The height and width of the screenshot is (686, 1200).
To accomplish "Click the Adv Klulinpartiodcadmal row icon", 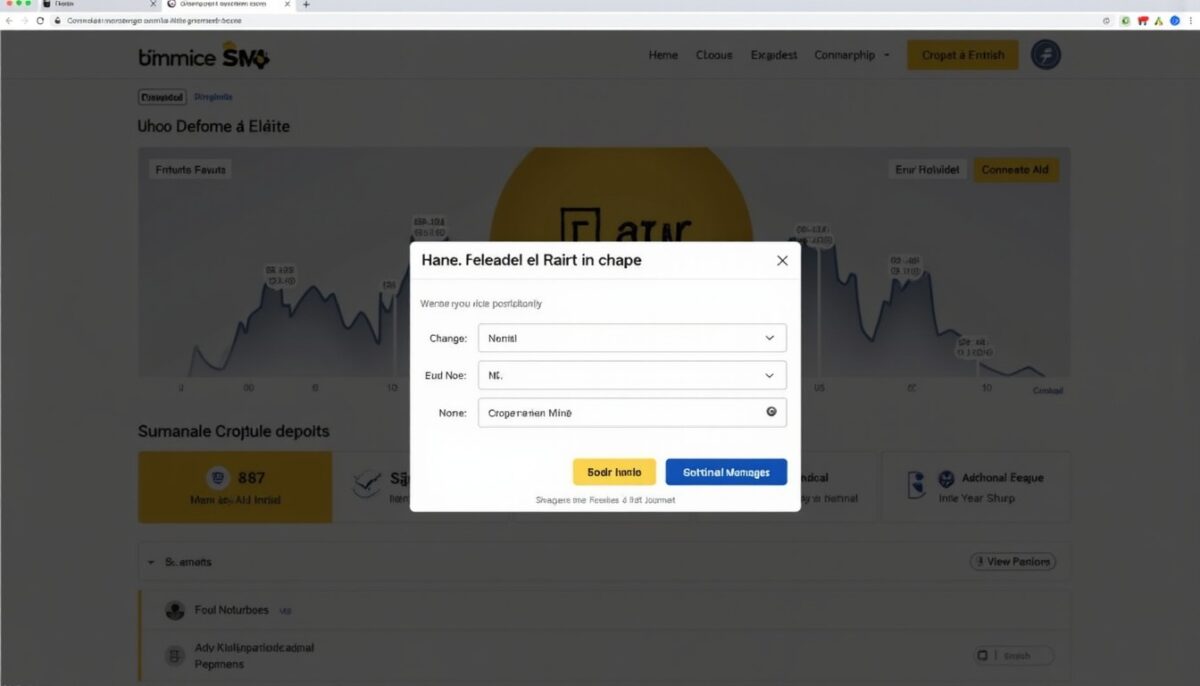I will pyautogui.click(x=175, y=656).
